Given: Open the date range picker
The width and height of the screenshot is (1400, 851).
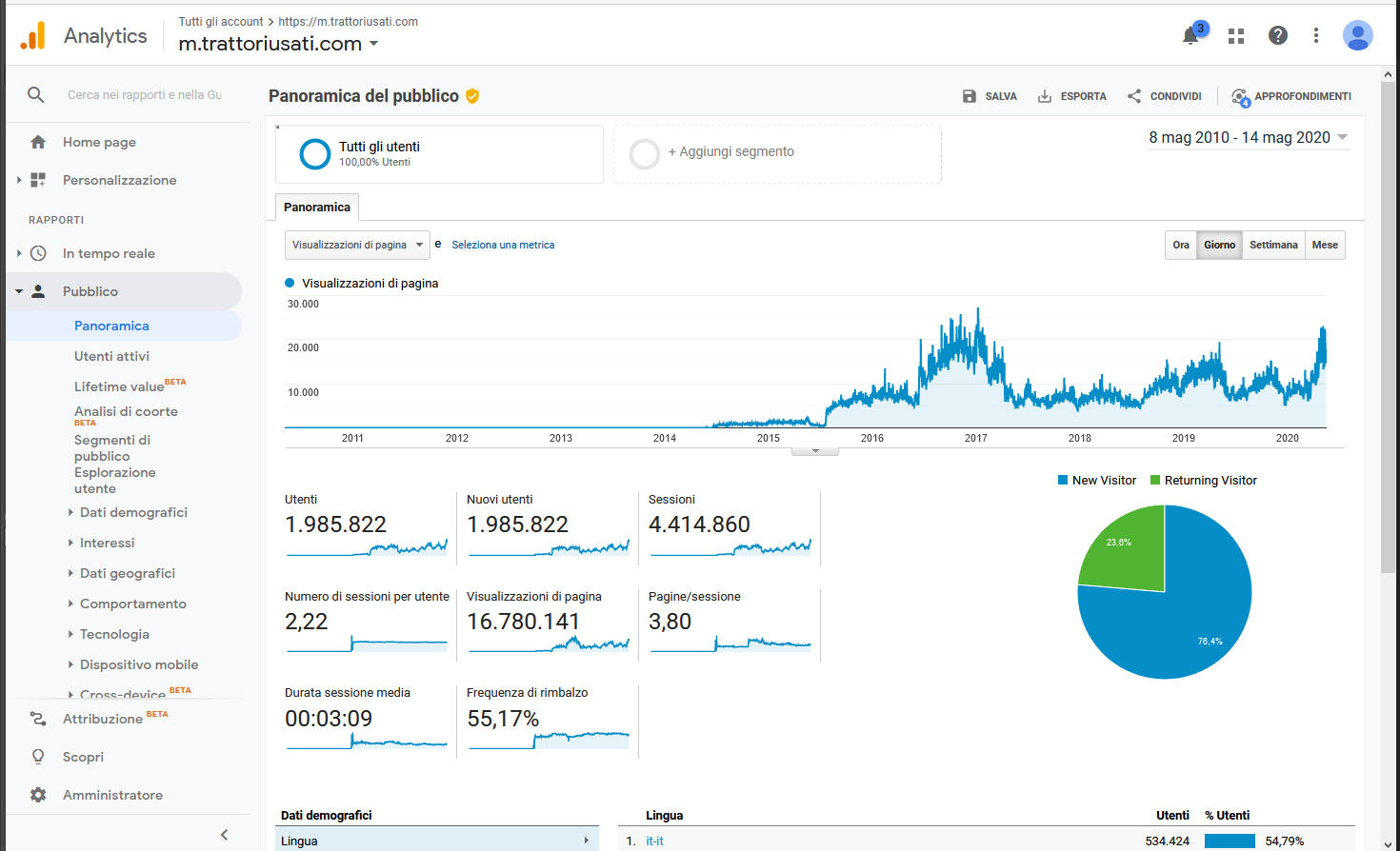Looking at the screenshot, I should (x=1248, y=138).
